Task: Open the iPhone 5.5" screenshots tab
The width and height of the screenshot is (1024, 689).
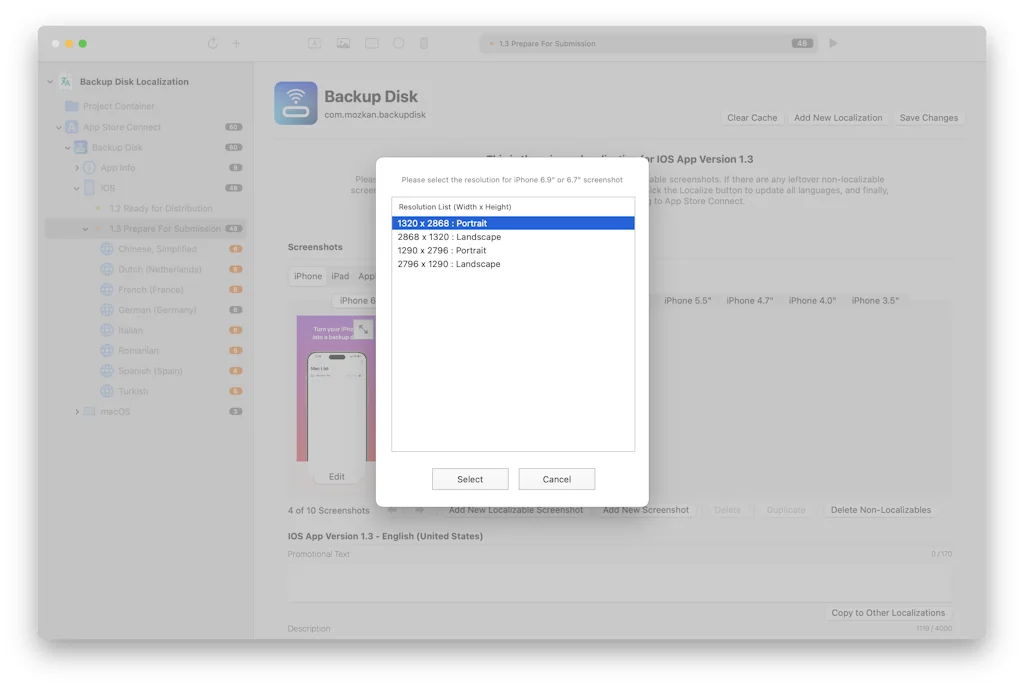Action: (687, 300)
